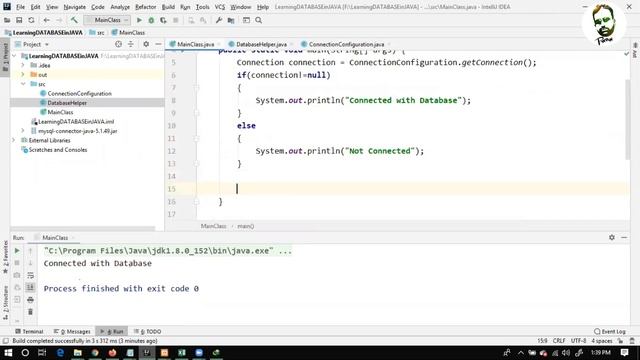The image size is (640, 360).
Task: Open the Terminal tool window
Action: (29, 331)
